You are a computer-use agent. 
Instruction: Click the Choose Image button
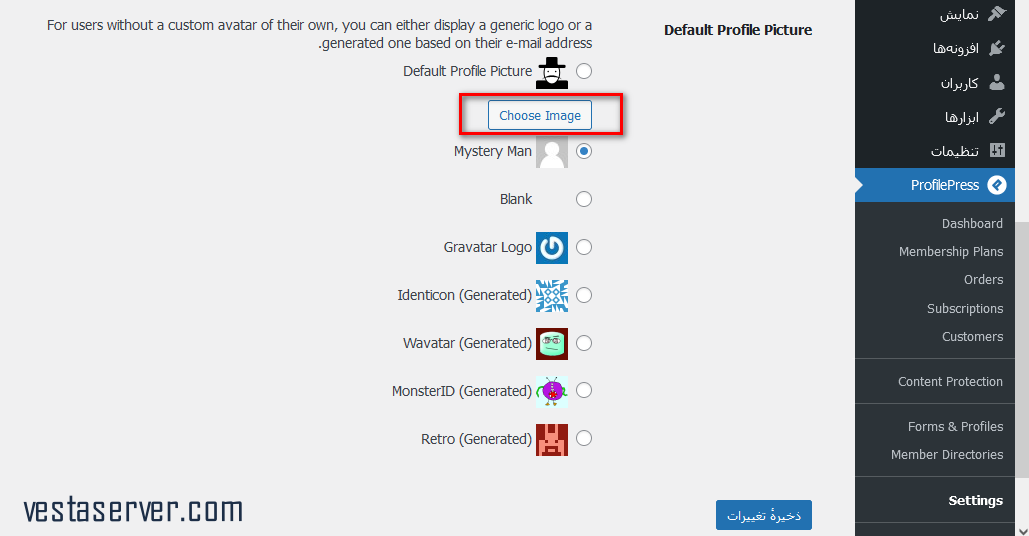[539, 115]
